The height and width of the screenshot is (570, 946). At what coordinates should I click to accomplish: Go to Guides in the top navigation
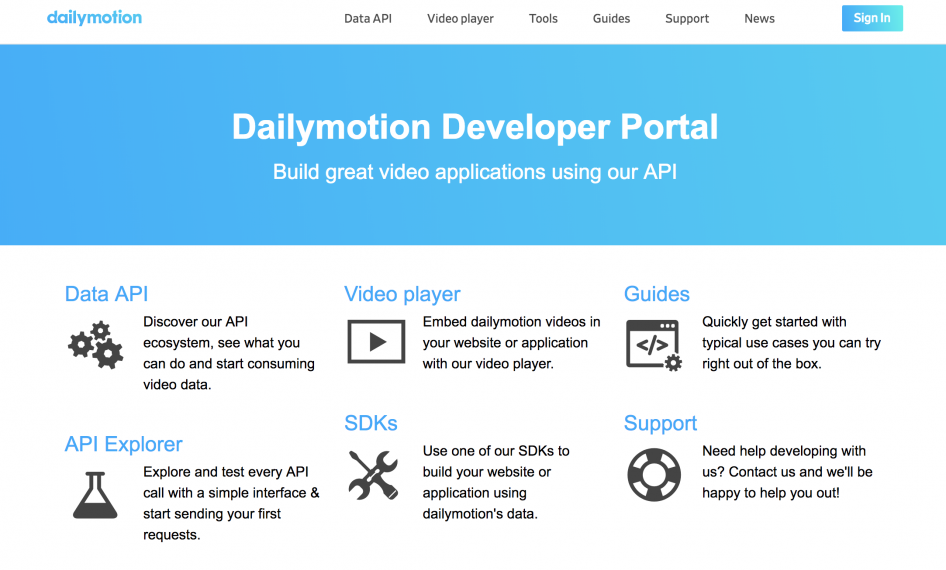coord(611,19)
